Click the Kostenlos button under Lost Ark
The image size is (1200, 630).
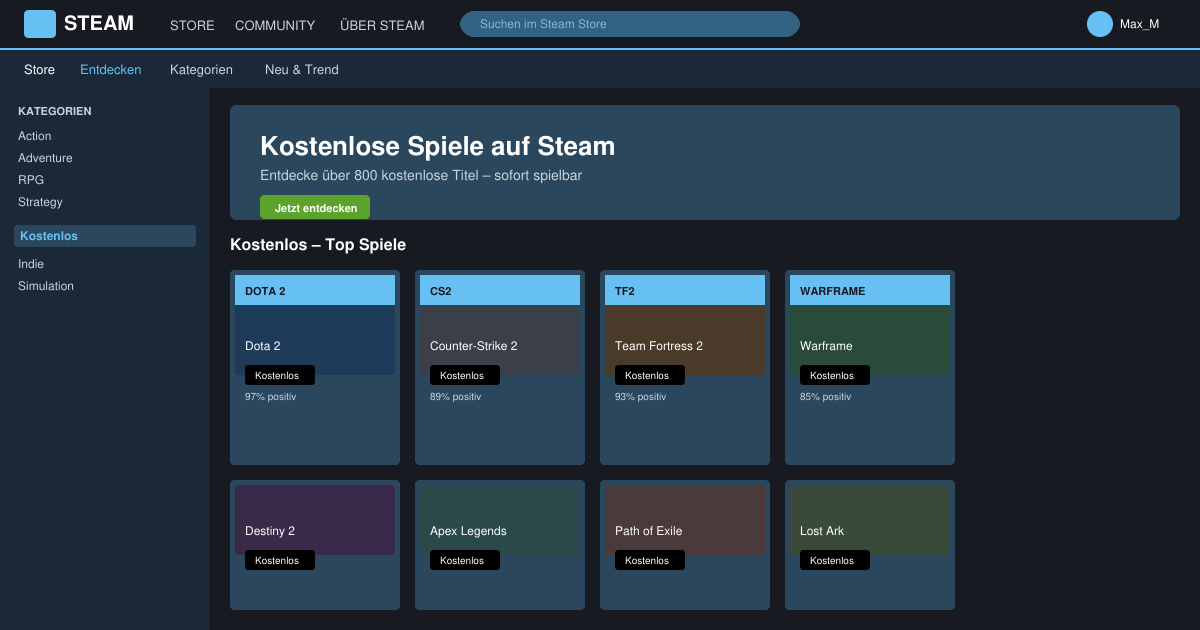(x=835, y=560)
